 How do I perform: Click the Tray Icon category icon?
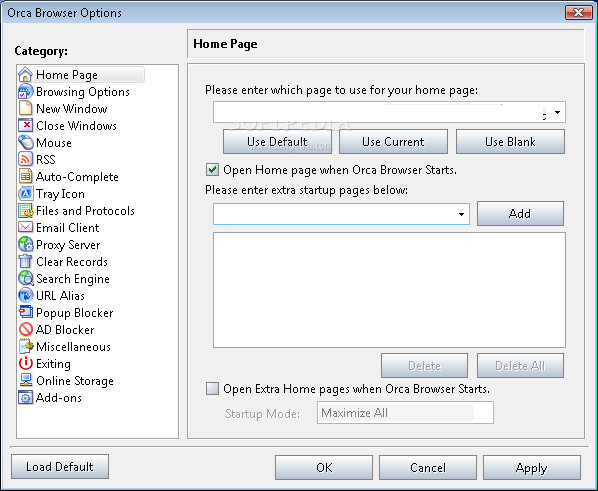coord(26,193)
